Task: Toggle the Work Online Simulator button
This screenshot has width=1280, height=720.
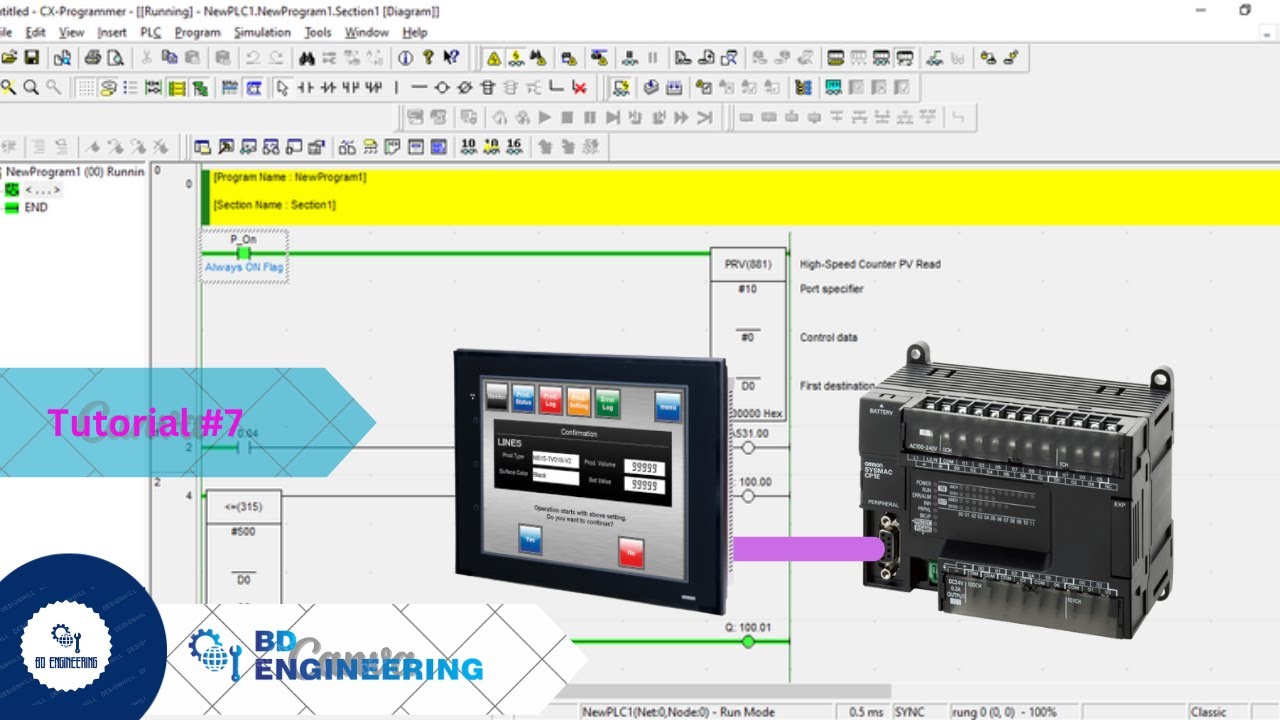Action: point(621,87)
